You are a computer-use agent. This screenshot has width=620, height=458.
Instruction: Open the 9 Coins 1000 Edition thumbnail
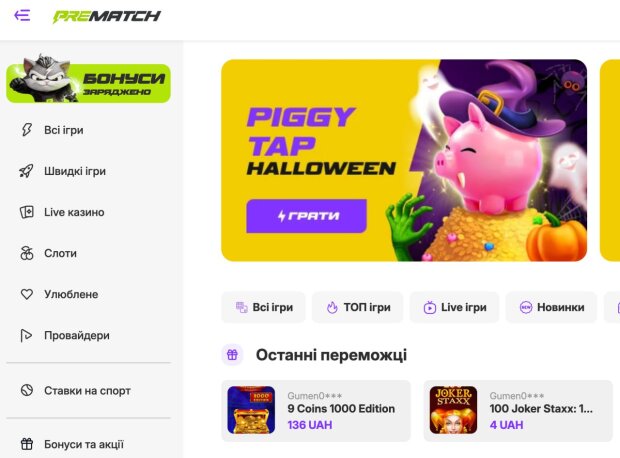click(251, 410)
